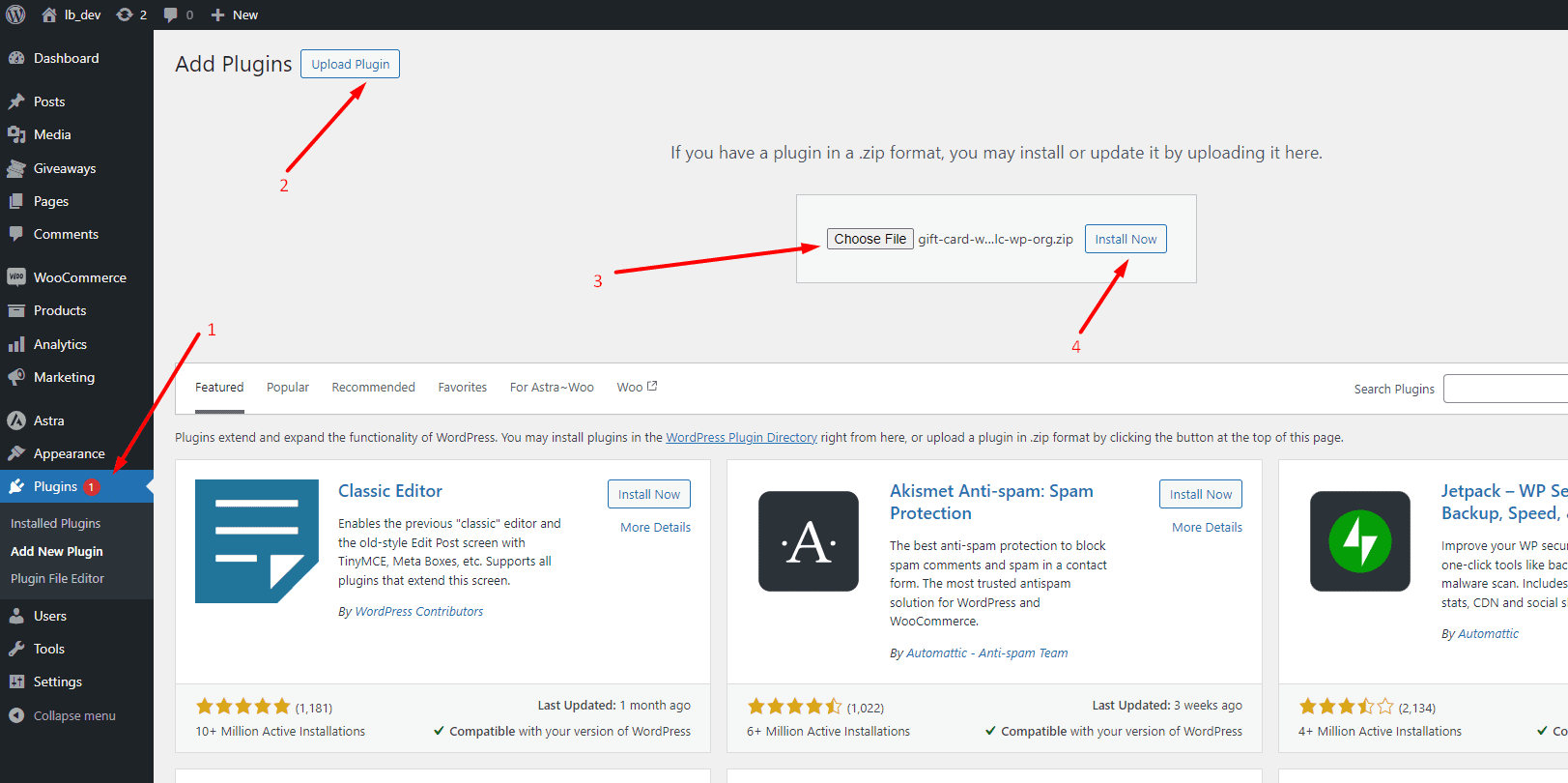Open Automattic - Anti-spam Team author link

[x=986, y=653]
